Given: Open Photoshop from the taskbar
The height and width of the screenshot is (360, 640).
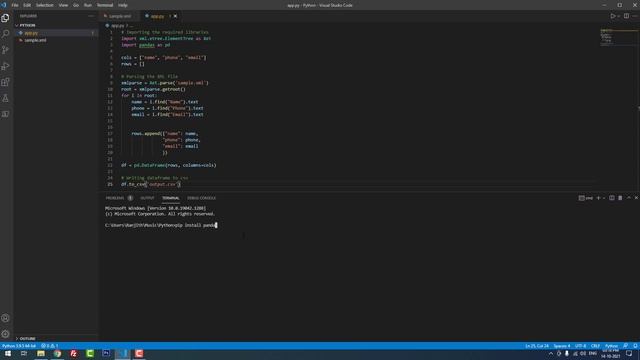Looking at the screenshot, I should 106,353.
